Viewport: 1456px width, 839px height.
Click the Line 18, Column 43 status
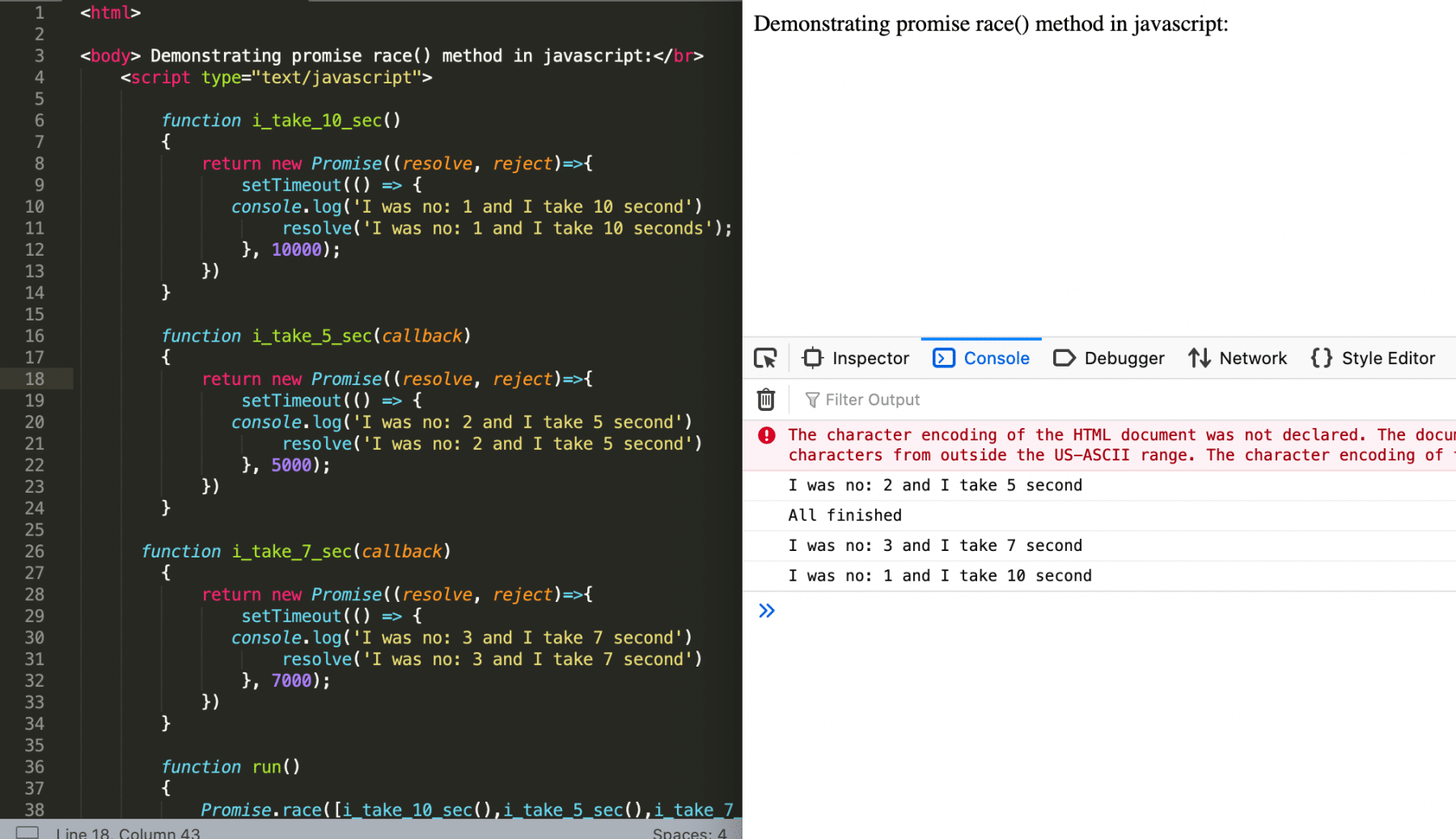click(128, 833)
